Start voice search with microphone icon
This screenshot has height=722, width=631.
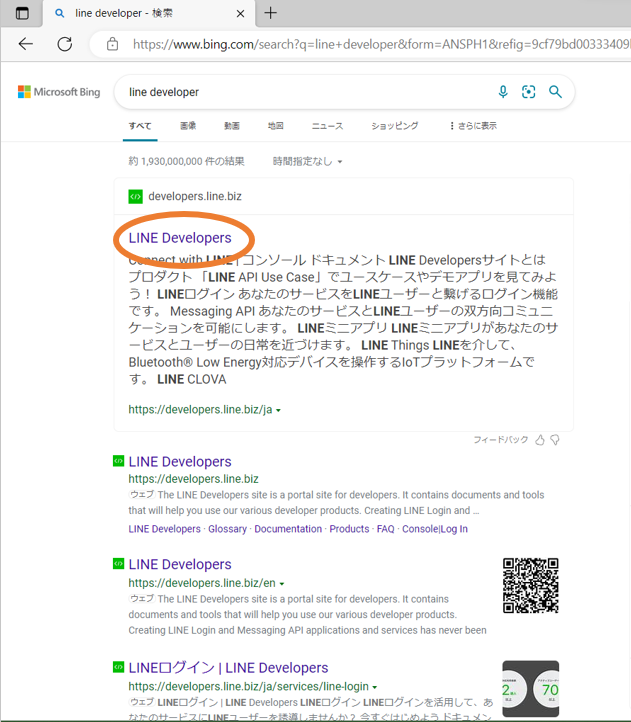503,92
